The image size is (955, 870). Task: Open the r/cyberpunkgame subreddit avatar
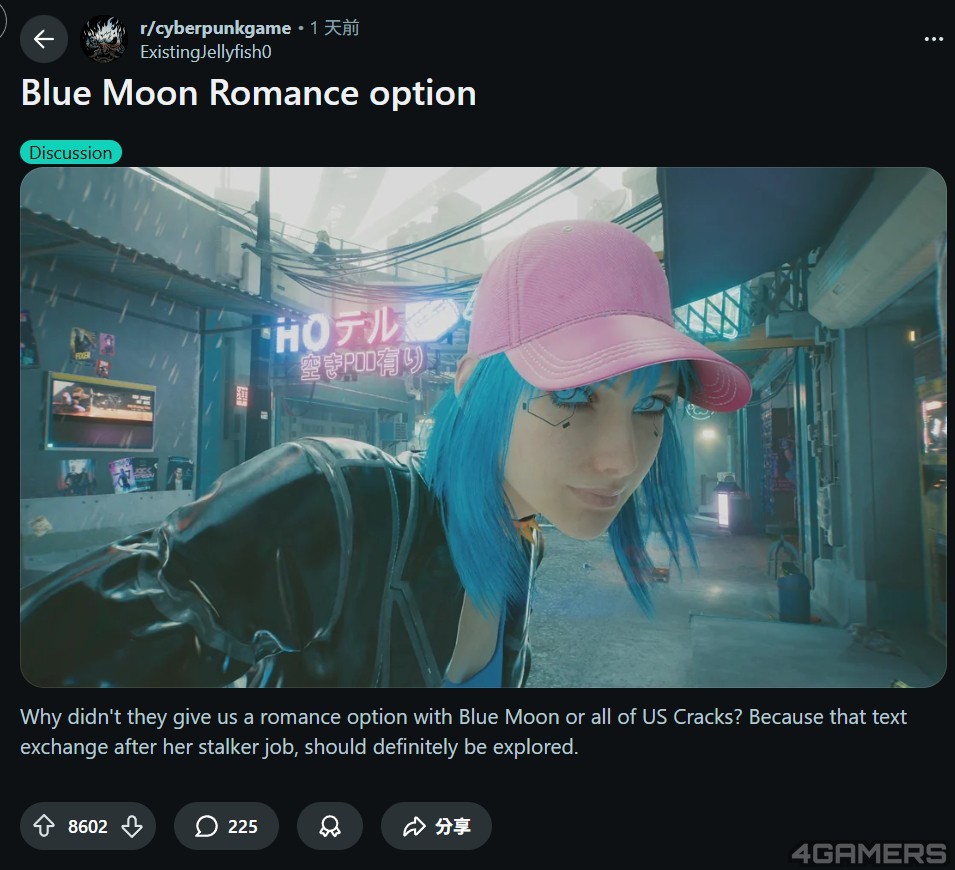[104, 40]
